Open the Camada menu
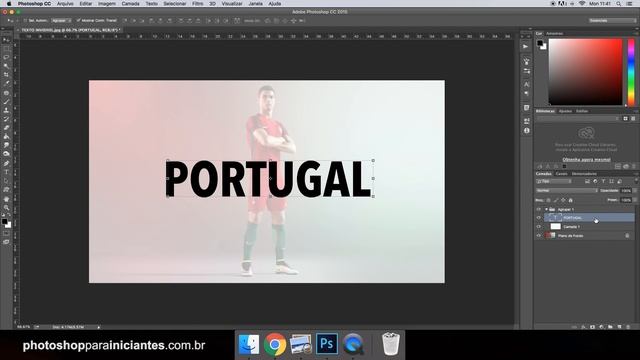Screen dimensions: 640x360 pyautogui.click(x=131, y=4)
